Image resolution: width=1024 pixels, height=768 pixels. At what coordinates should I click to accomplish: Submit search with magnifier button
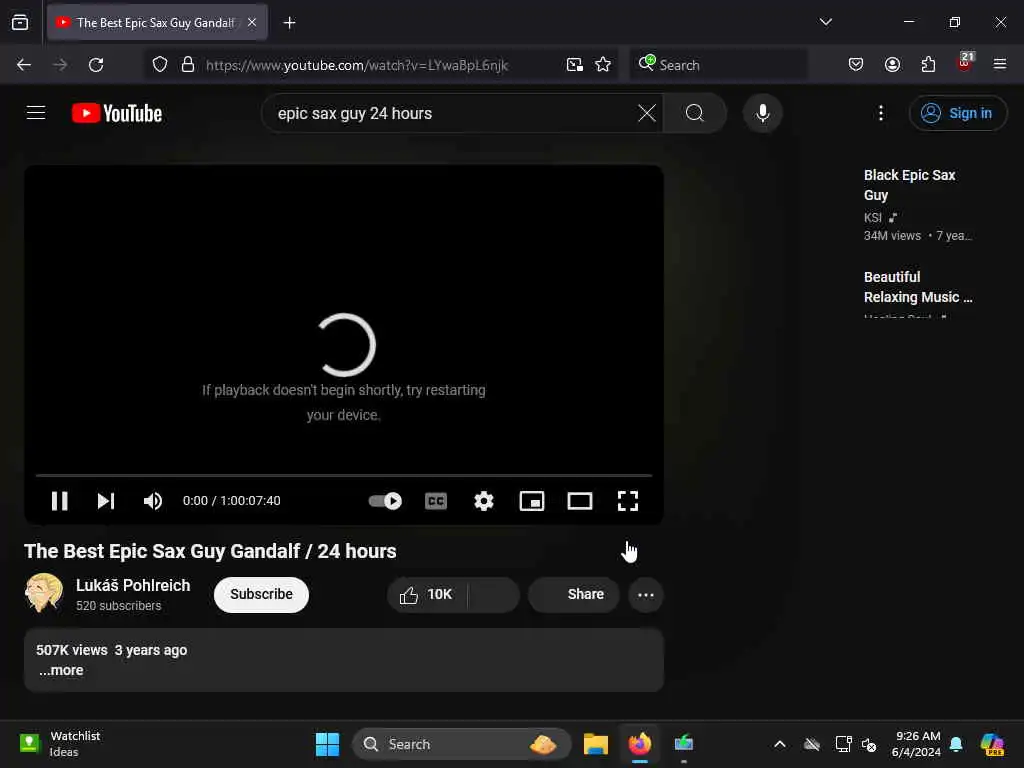pos(695,113)
